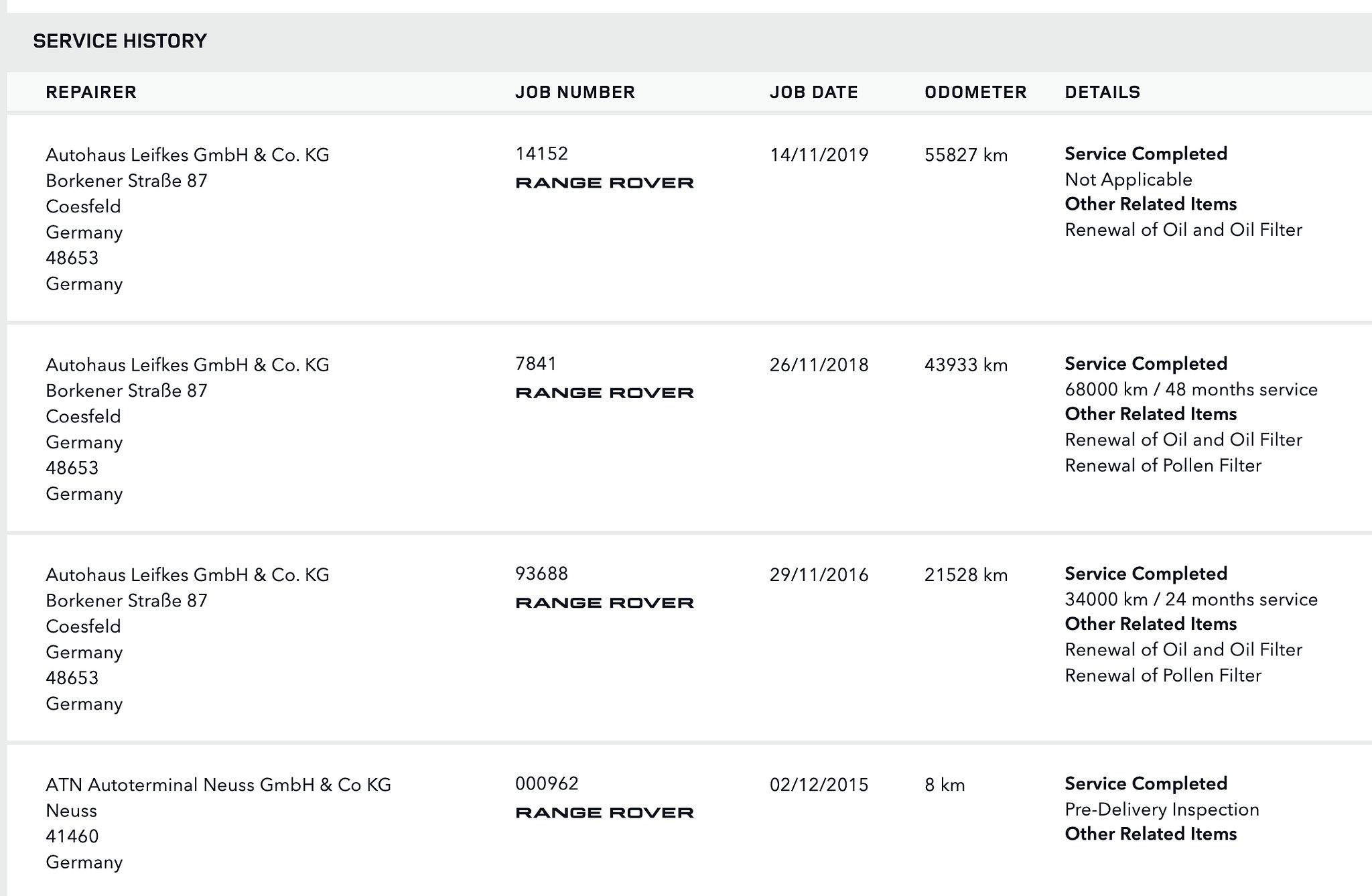This screenshot has width=1372, height=896.
Task: Click the ATN Autoterminal Neuss repairer name
Action: pos(218,785)
